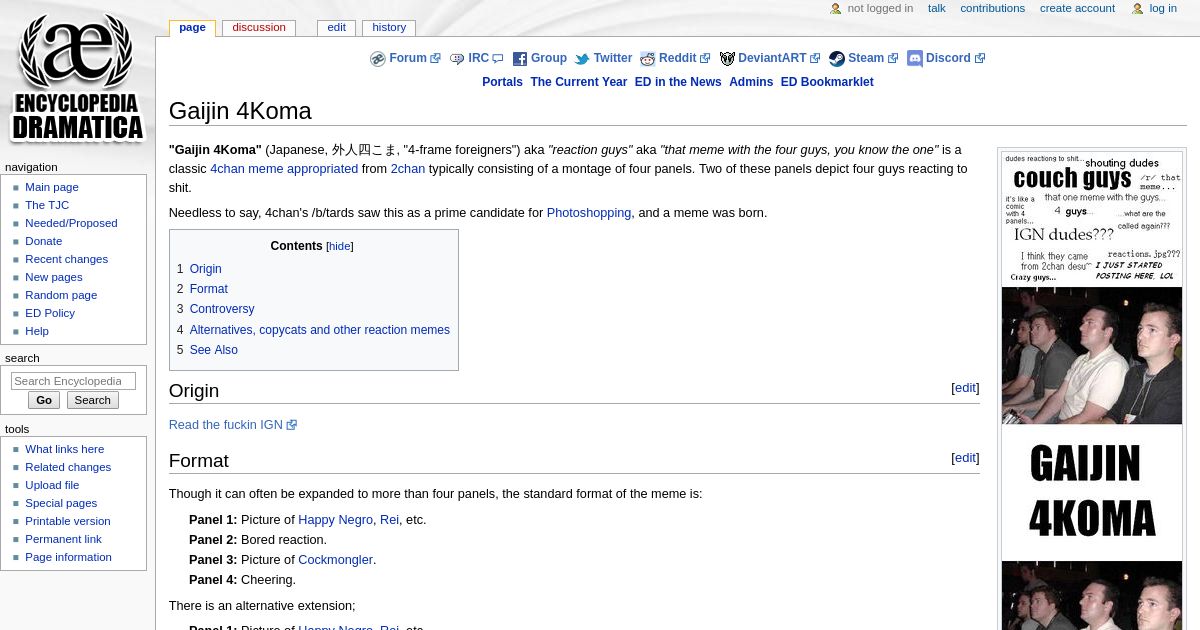Click the IRC chat bubble icon
Screen dimensions: 1200x630
coord(457,59)
